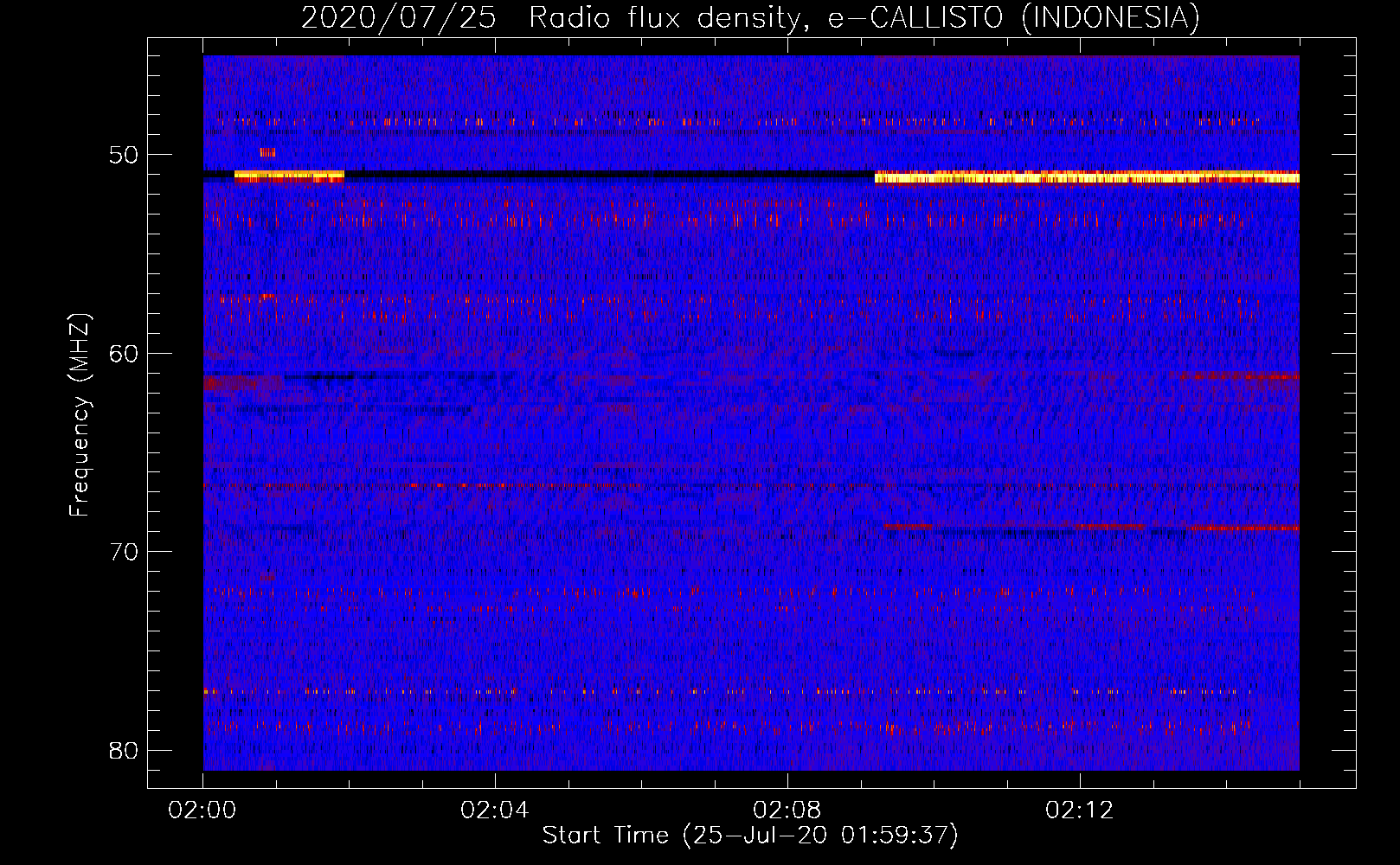Click the 'Frequency (MHZ)' axis label
The image size is (1400, 865).
coord(80,415)
